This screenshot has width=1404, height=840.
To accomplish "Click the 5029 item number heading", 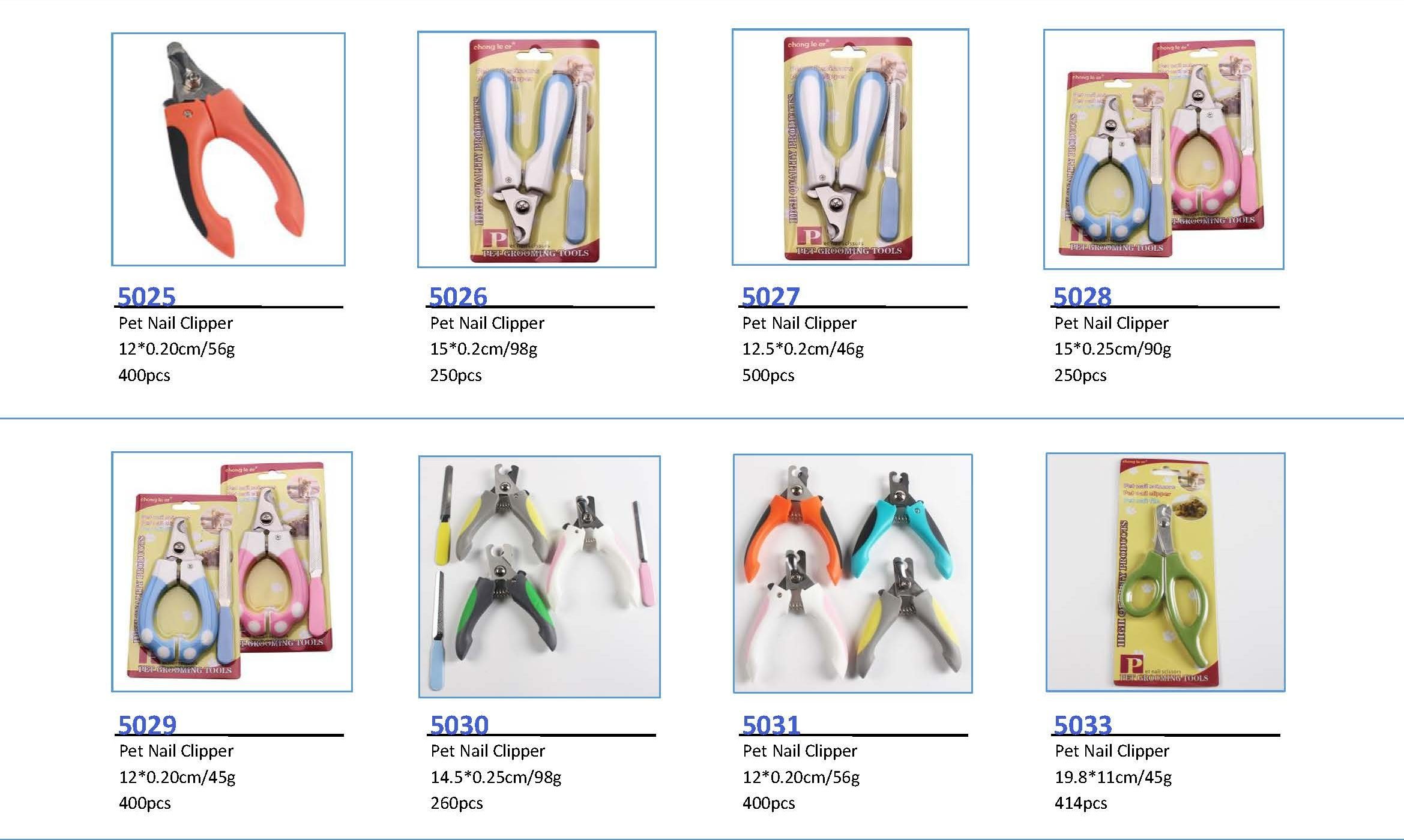I will pyautogui.click(x=147, y=725).
